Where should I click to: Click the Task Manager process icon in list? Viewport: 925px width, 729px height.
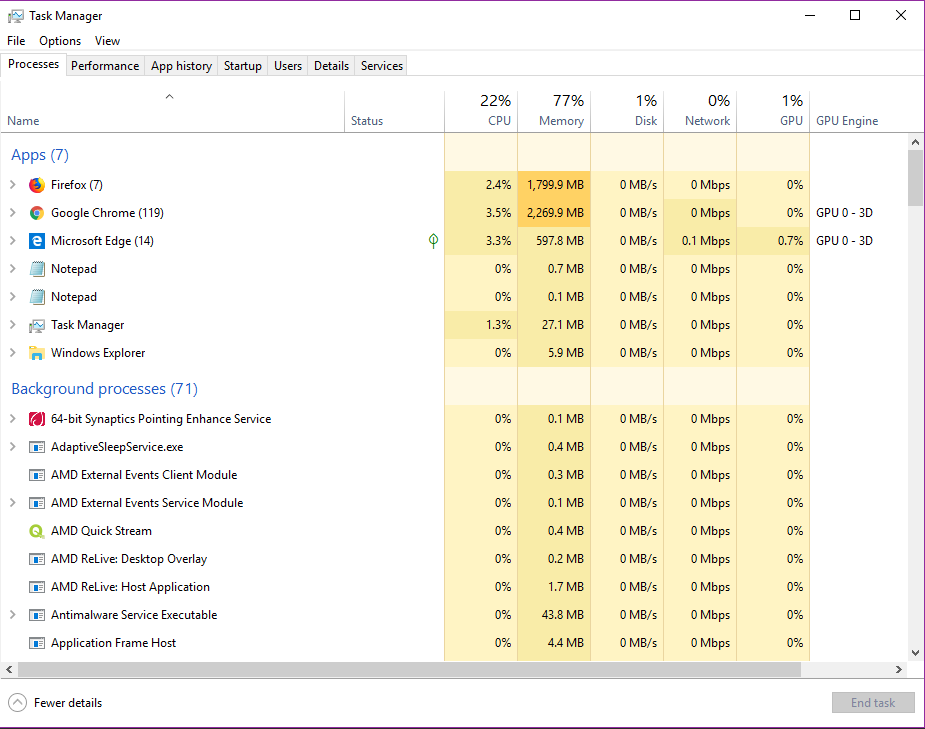pyautogui.click(x=37, y=325)
